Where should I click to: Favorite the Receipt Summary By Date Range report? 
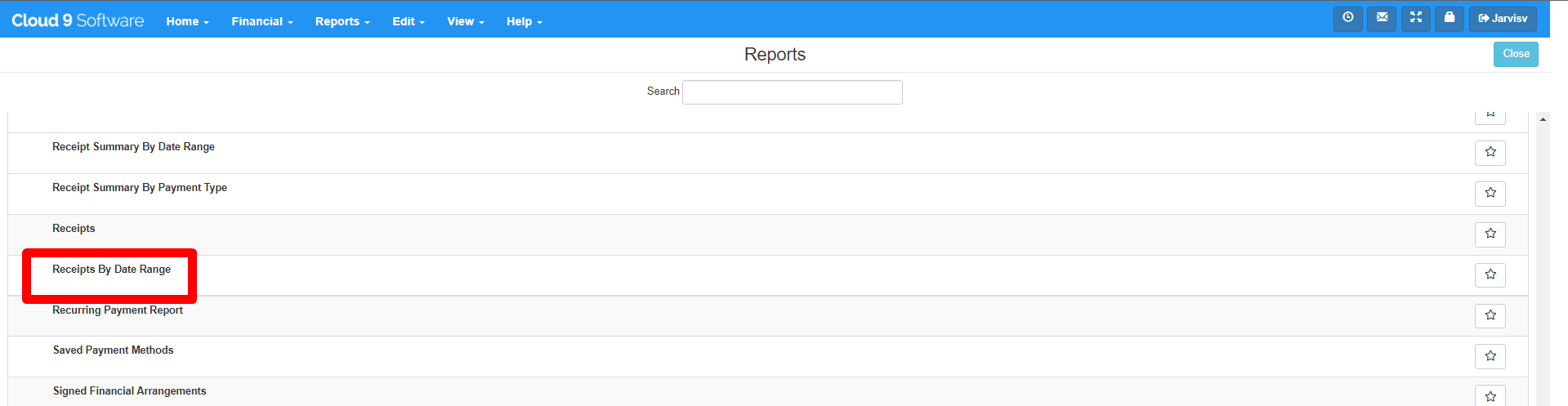(x=1490, y=153)
